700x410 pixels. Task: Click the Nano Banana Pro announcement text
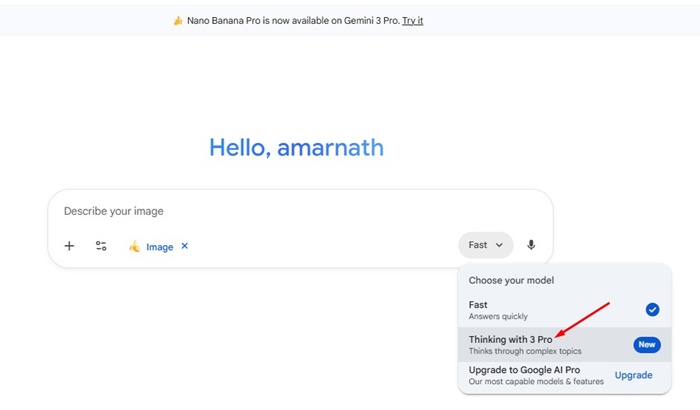coord(292,20)
